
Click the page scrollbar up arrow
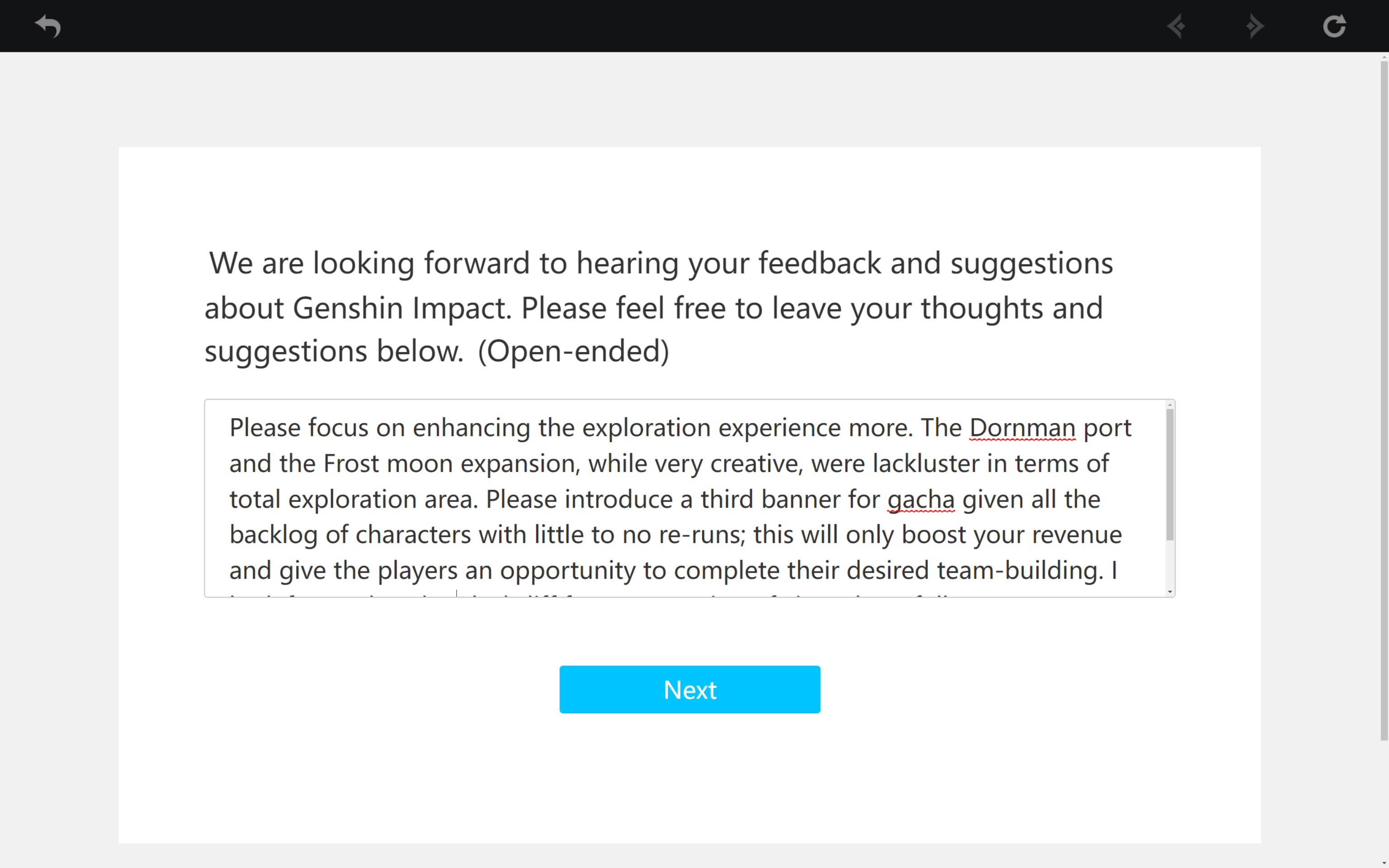coord(1384,57)
